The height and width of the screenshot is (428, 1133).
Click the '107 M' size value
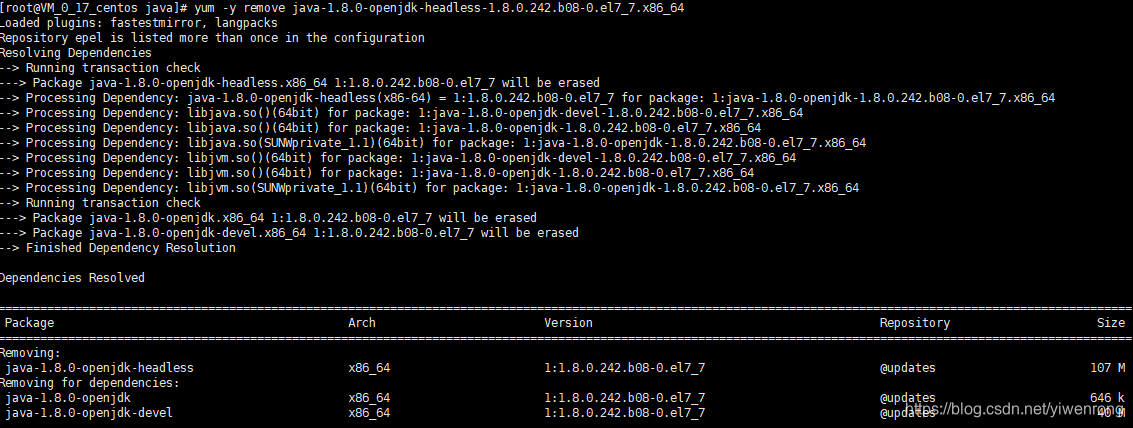click(x=1108, y=368)
